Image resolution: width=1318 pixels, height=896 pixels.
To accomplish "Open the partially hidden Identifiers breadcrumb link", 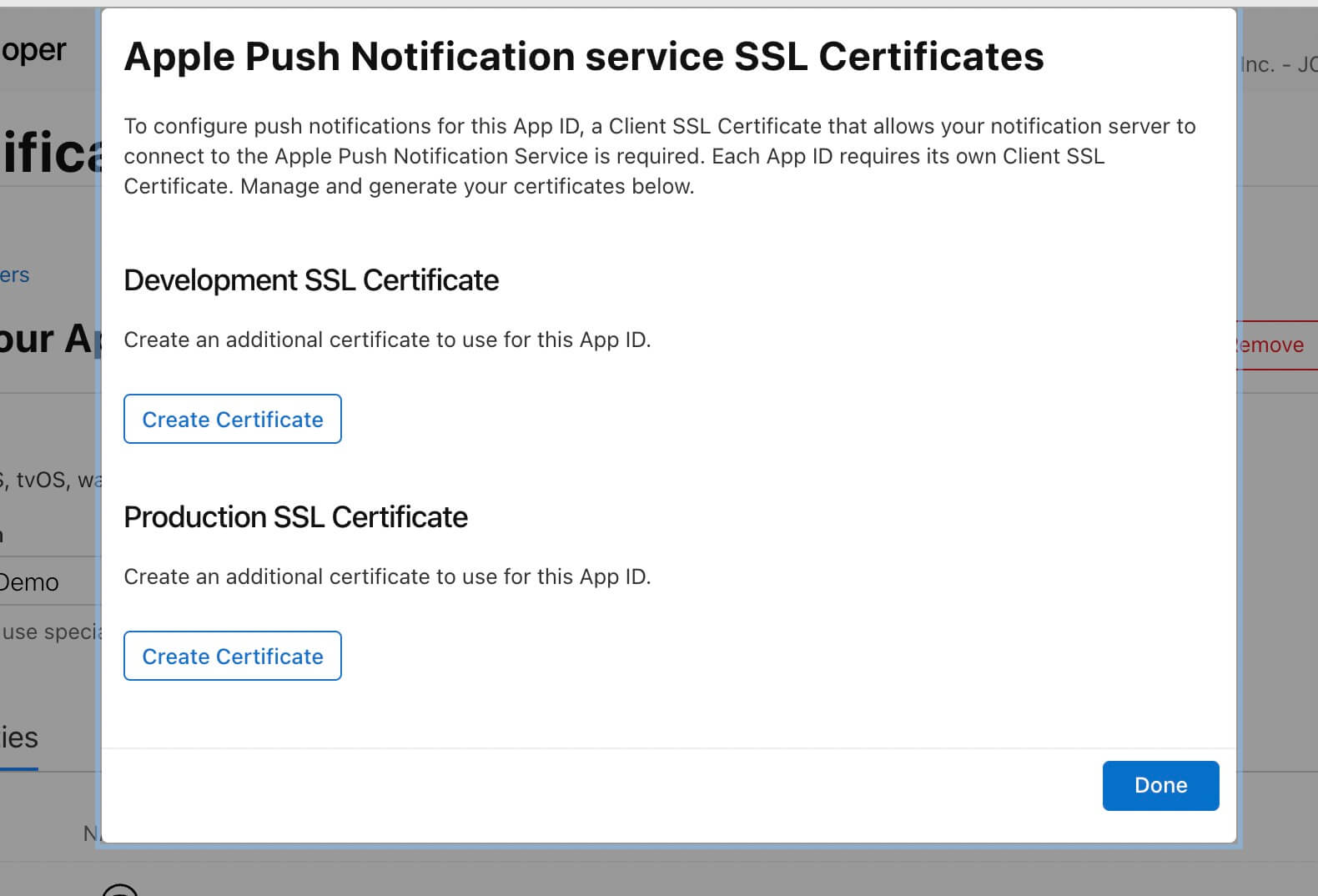I will (14, 275).
